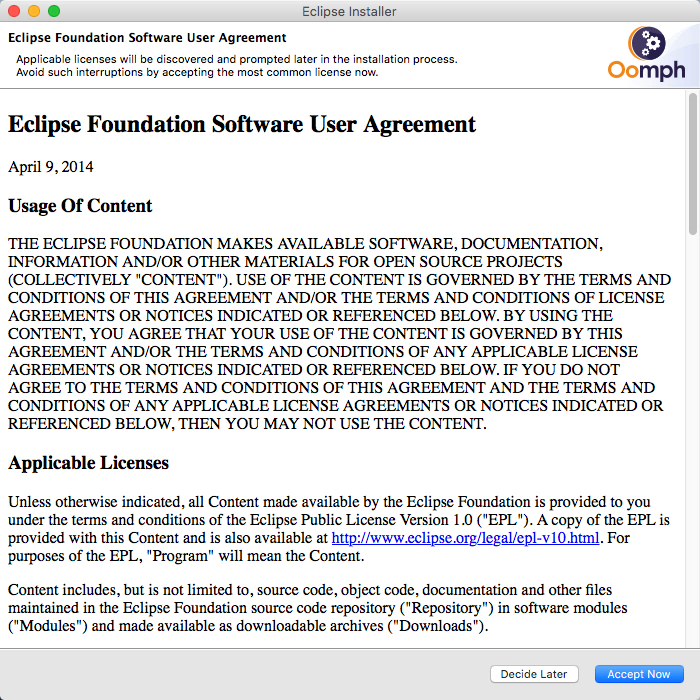Click the 'Unless otherwise indicated' paragraph line
700x700 pixels.
point(329,502)
